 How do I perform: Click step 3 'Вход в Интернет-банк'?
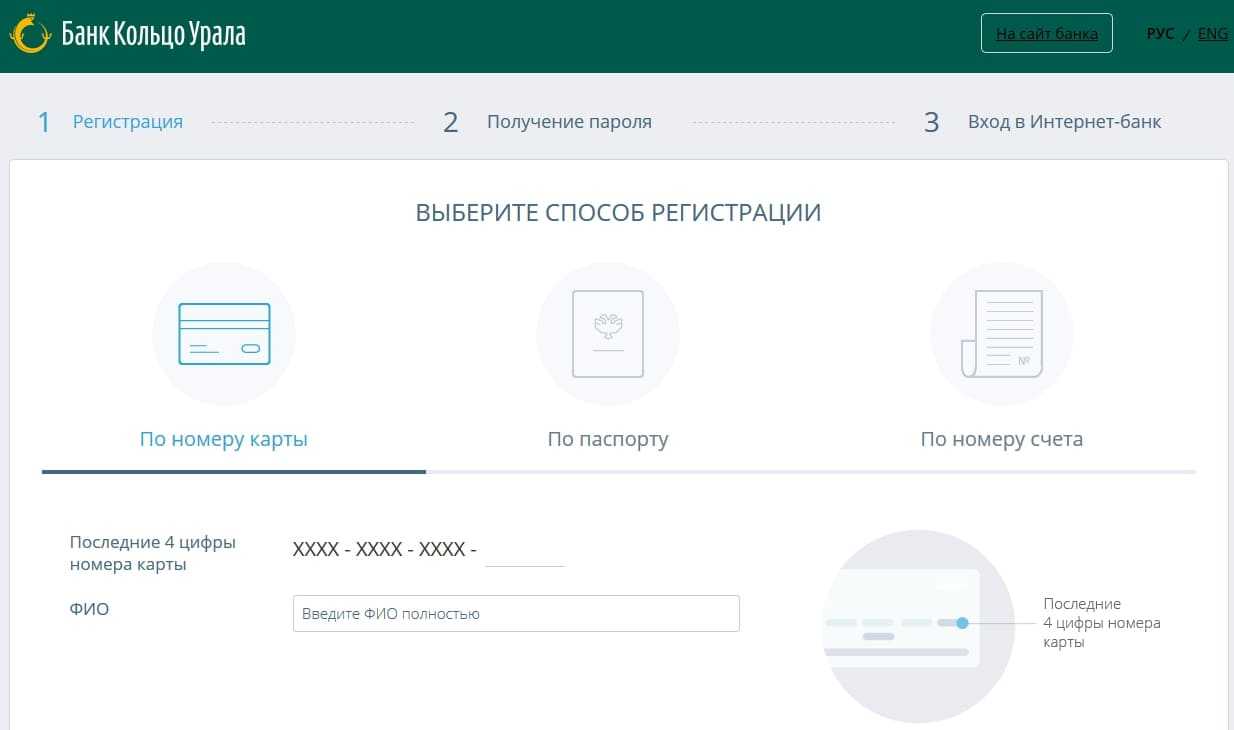click(x=1064, y=122)
